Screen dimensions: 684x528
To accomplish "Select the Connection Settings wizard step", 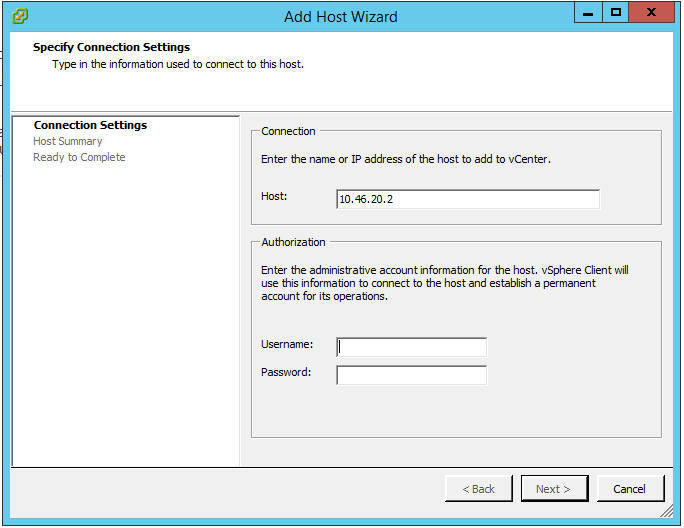I will coord(90,126).
